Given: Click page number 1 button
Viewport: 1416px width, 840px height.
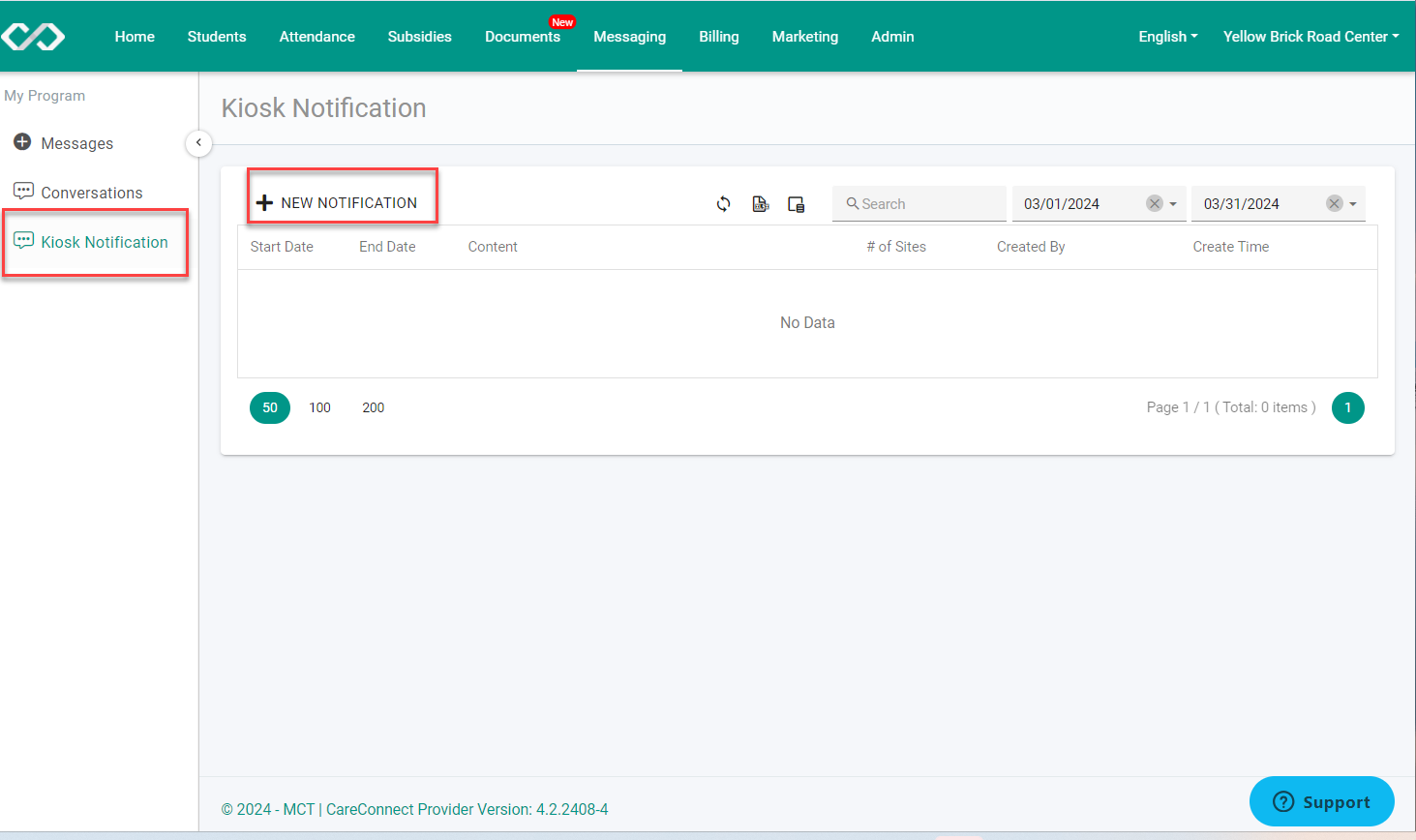Looking at the screenshot, I should (1347, 407).
